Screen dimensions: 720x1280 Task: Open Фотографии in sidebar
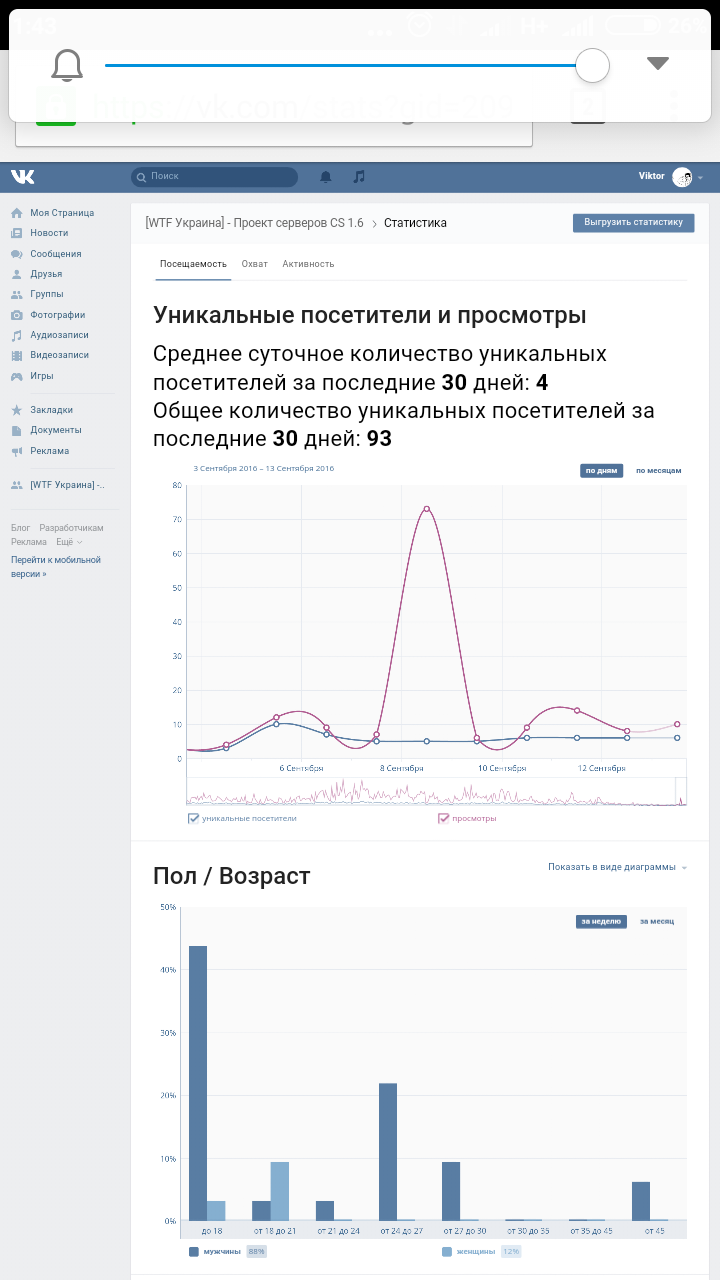58,315
